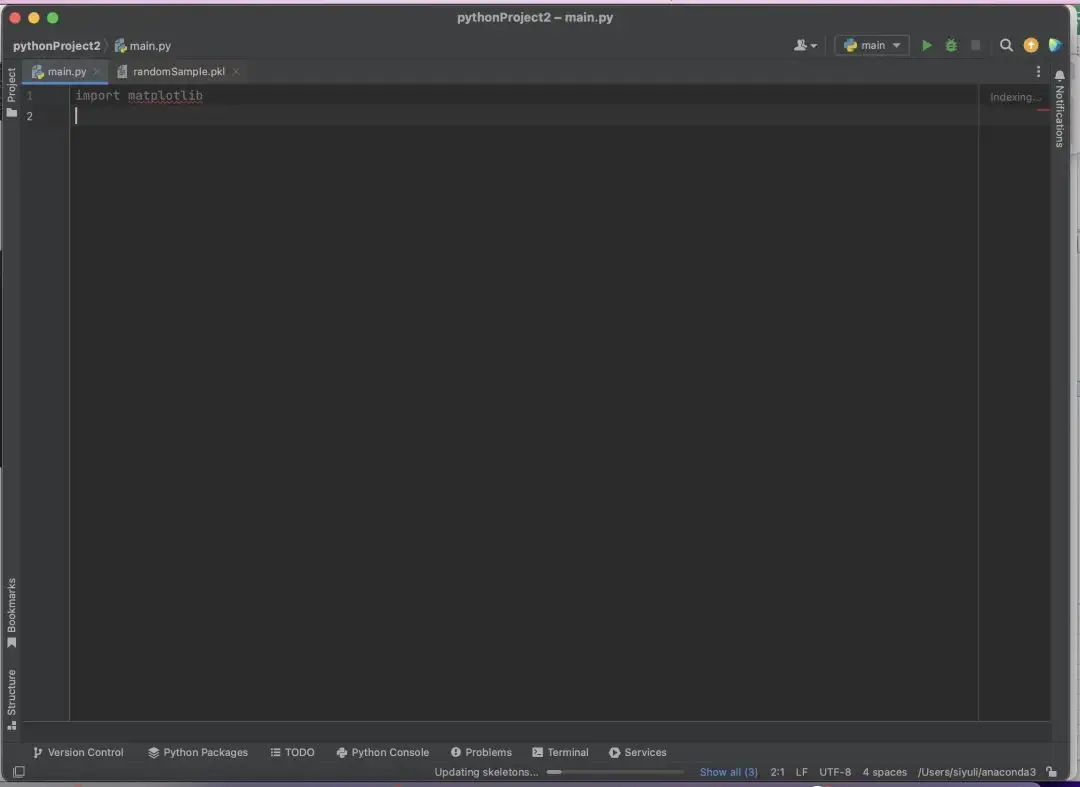Click the Indexing... inspection status text
This screenshot has width=1080, height=787.
(1015, 97)
